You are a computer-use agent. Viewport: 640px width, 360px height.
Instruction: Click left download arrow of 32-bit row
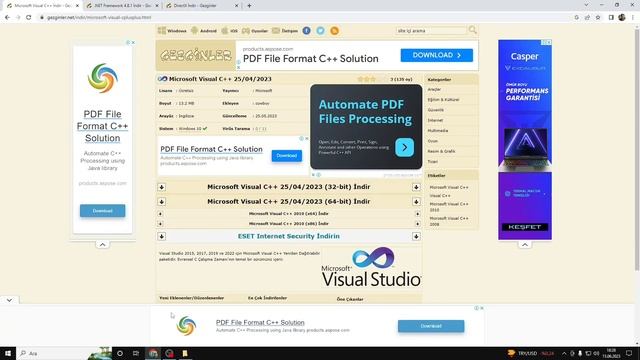pos(162,187)
